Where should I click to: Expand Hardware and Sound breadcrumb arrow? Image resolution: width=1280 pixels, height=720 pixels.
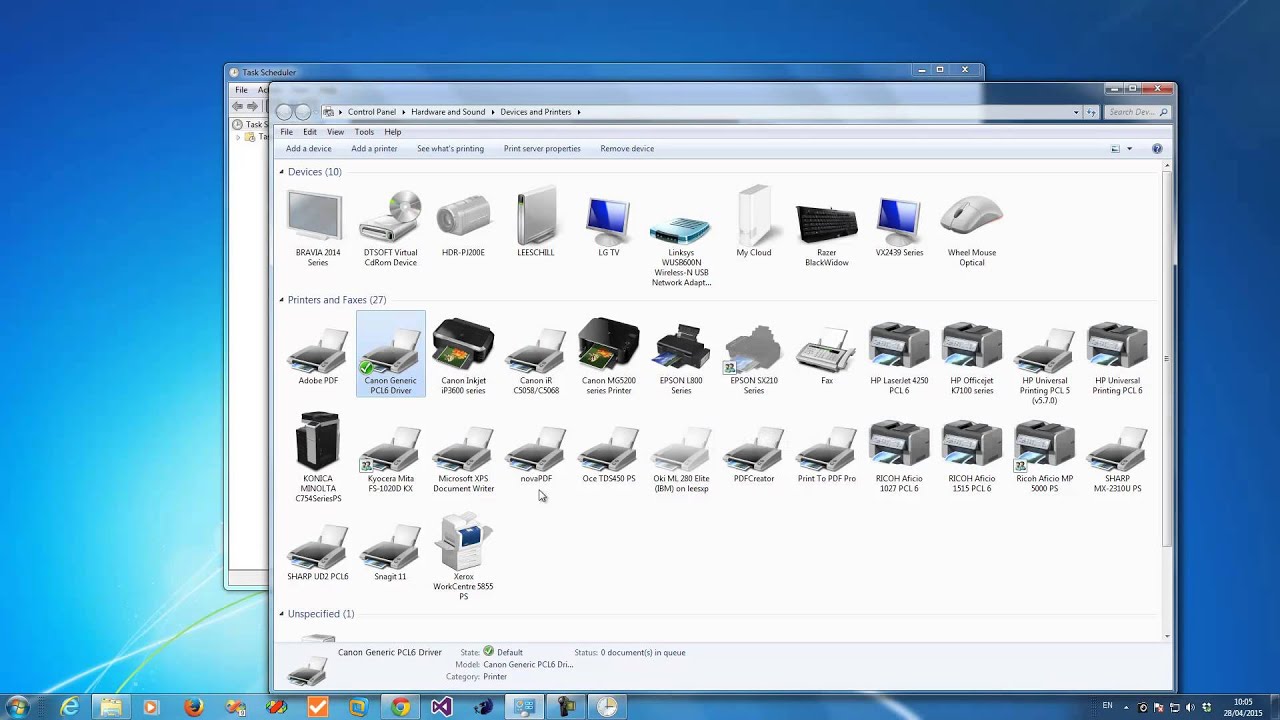pyautogui.click(x=492, y=112)
